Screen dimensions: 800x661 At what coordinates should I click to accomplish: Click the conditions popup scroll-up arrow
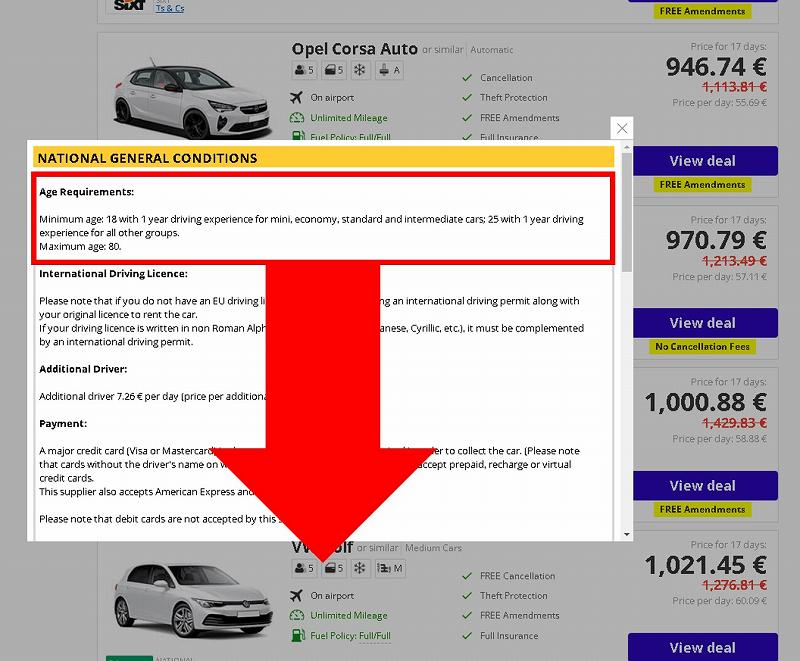click(627, 147)
